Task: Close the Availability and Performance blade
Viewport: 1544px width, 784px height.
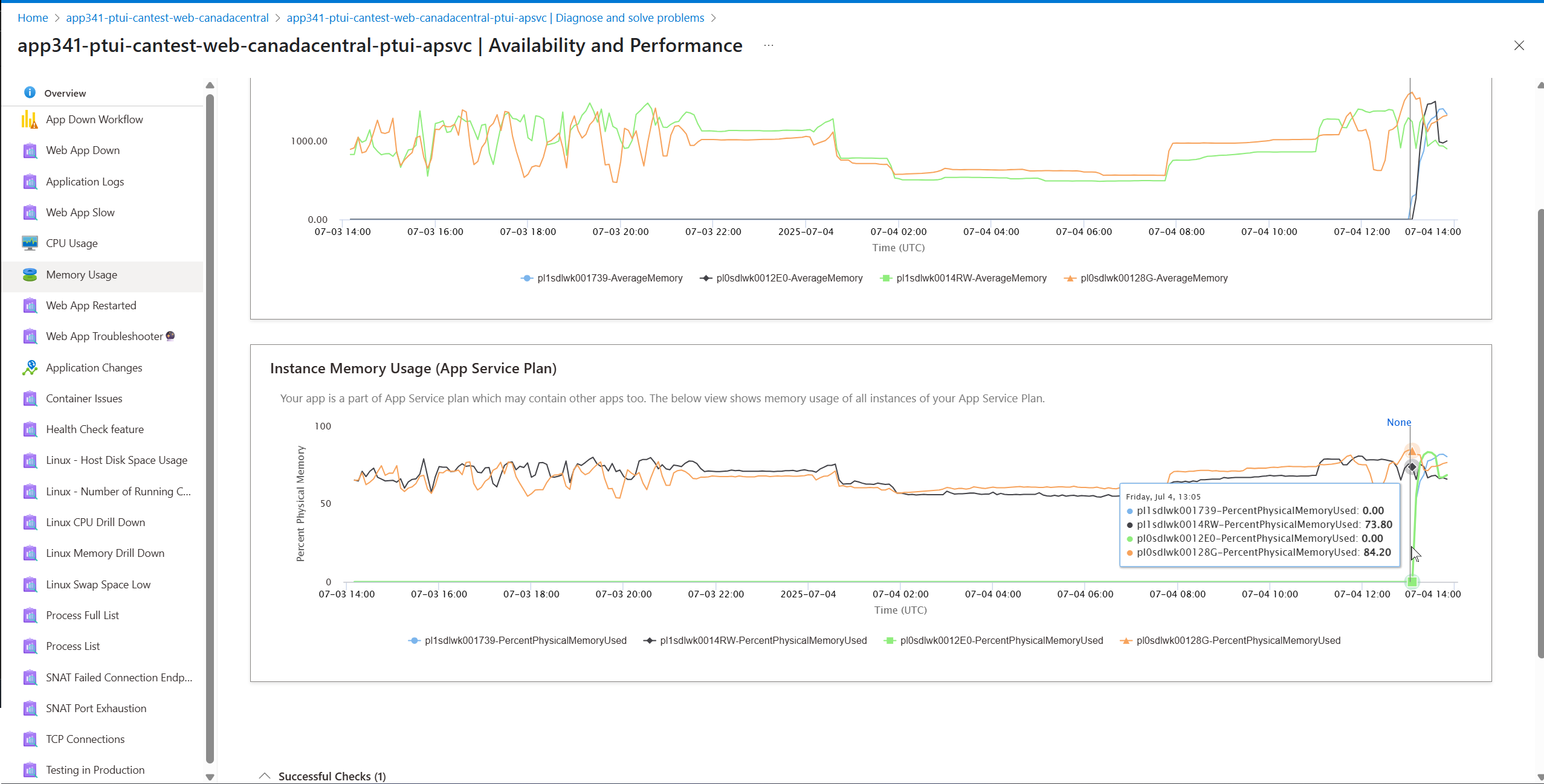Action: coord(1519,45)
